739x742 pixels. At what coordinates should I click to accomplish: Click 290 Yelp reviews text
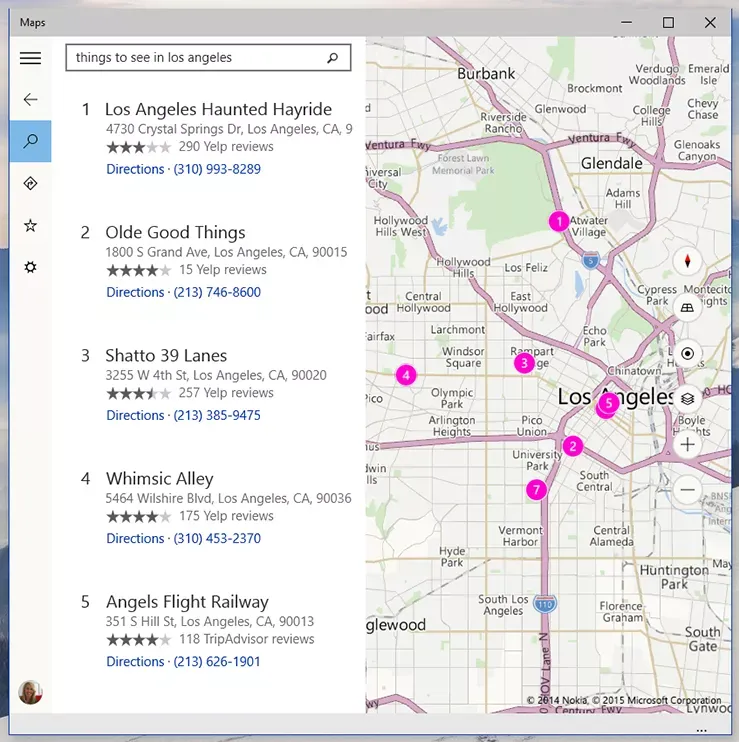(x=226, y=147)
